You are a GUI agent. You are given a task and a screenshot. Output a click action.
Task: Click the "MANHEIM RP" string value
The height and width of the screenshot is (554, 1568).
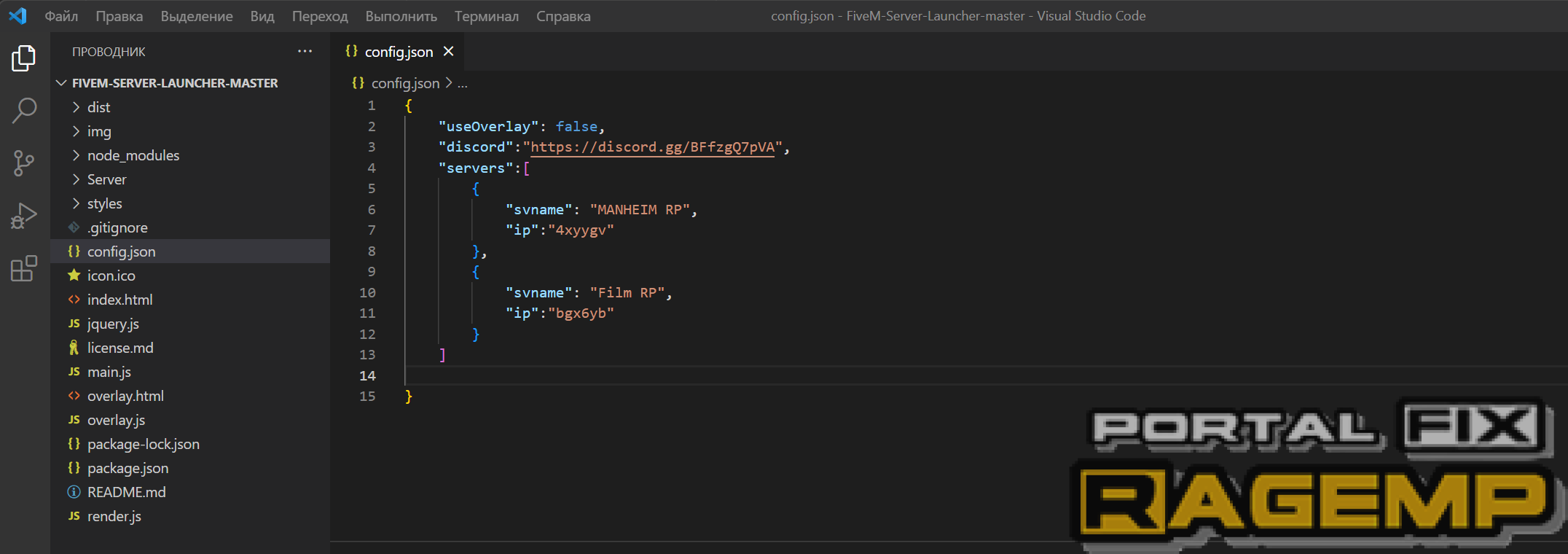coord(640,210)
